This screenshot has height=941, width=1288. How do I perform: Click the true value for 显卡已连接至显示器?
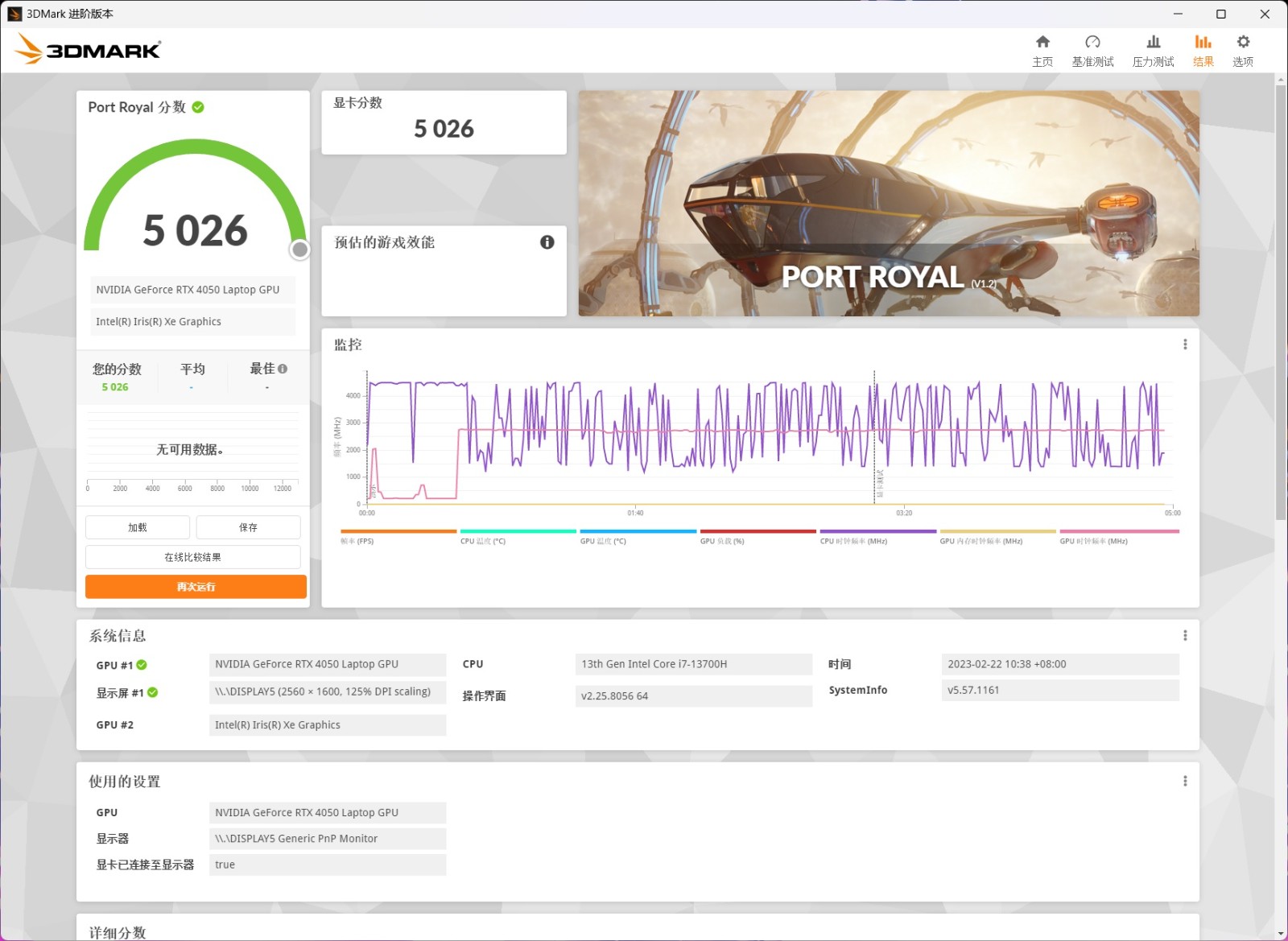[x=328, y=865]
